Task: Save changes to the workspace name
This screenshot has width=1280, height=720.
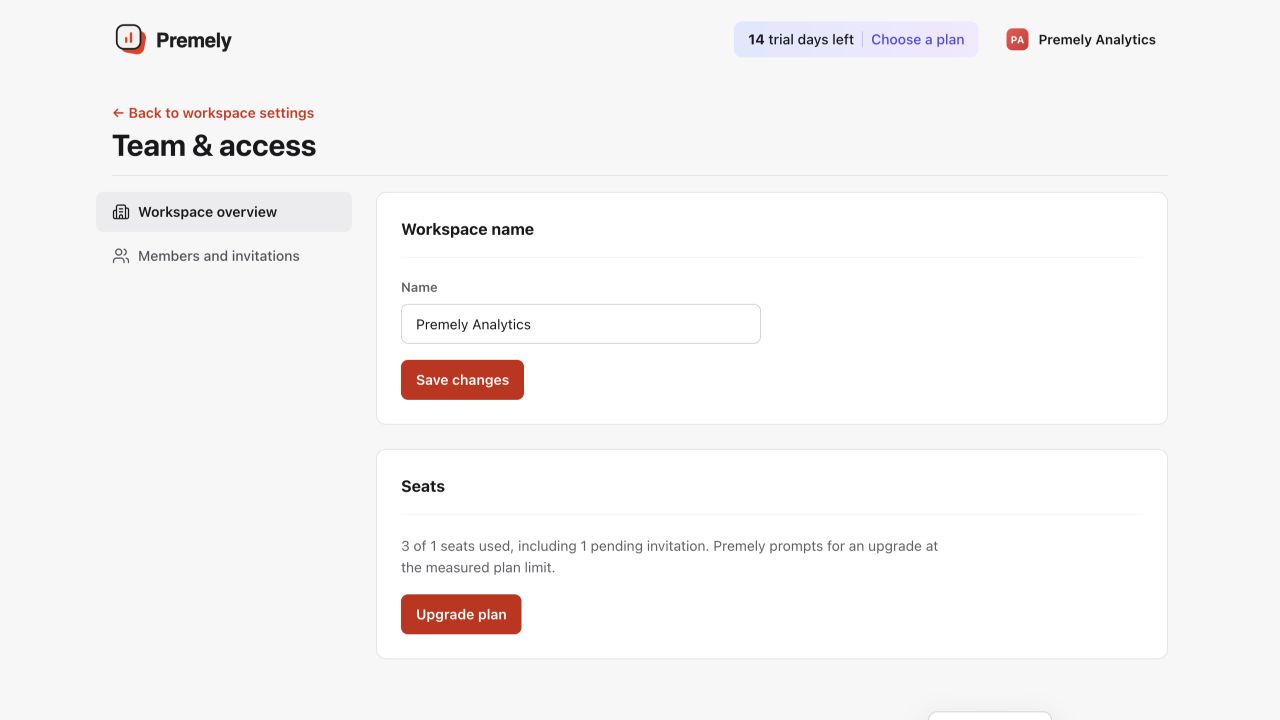Action: [x=462, y=380]
